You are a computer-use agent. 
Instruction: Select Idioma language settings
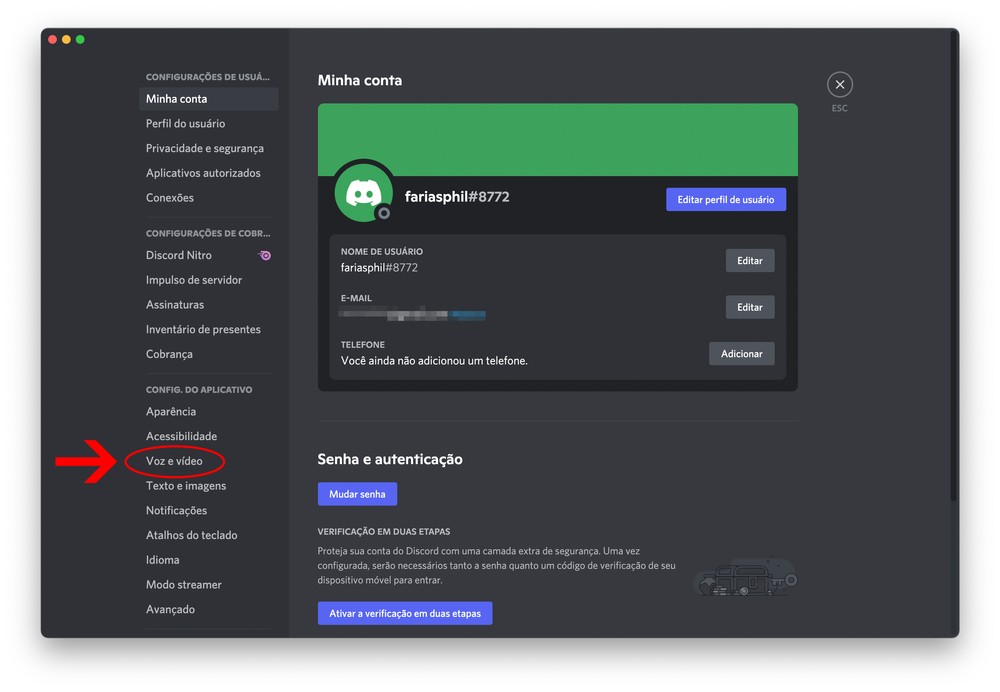click(162, 560)
